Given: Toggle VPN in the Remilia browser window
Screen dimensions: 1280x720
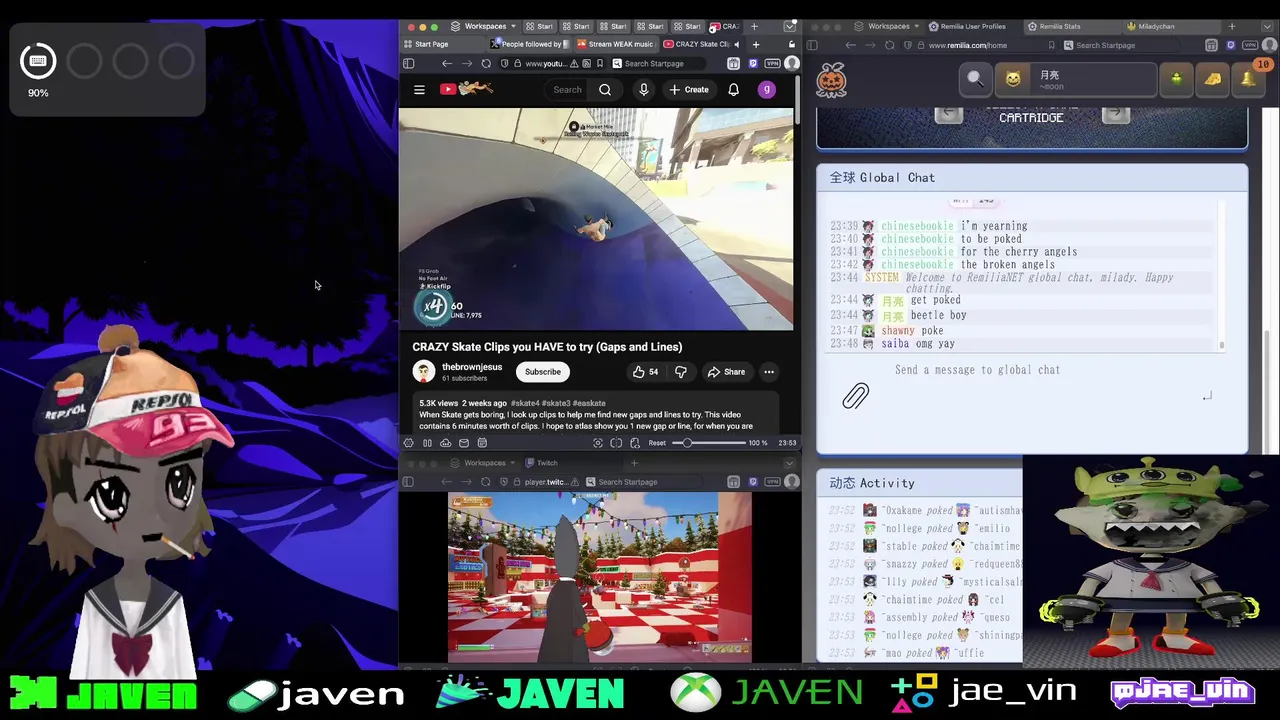Looking at the screenshot, I should 1250,45.
